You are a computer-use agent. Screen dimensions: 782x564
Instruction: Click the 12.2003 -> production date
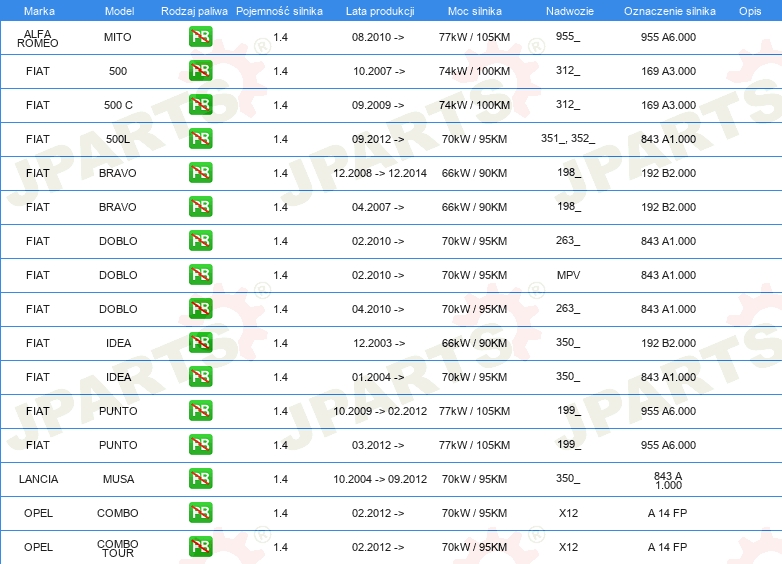[379, 343]
